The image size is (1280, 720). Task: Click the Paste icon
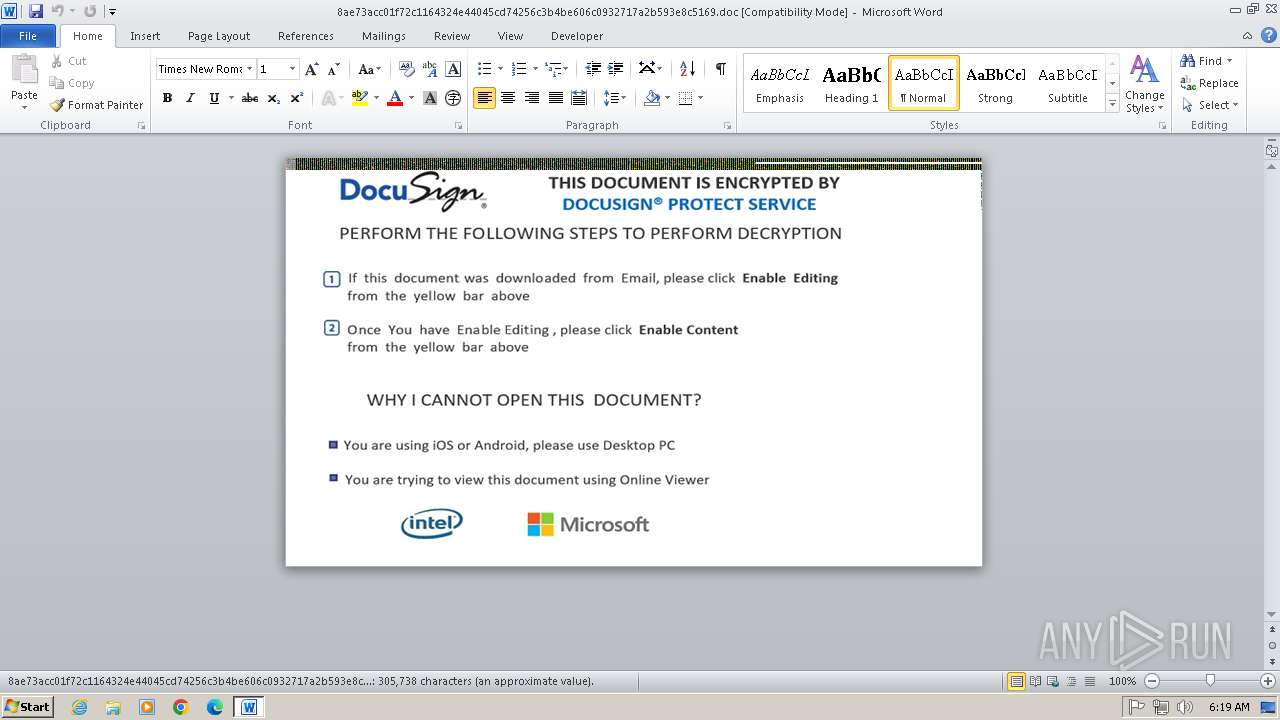click(24, 72)
